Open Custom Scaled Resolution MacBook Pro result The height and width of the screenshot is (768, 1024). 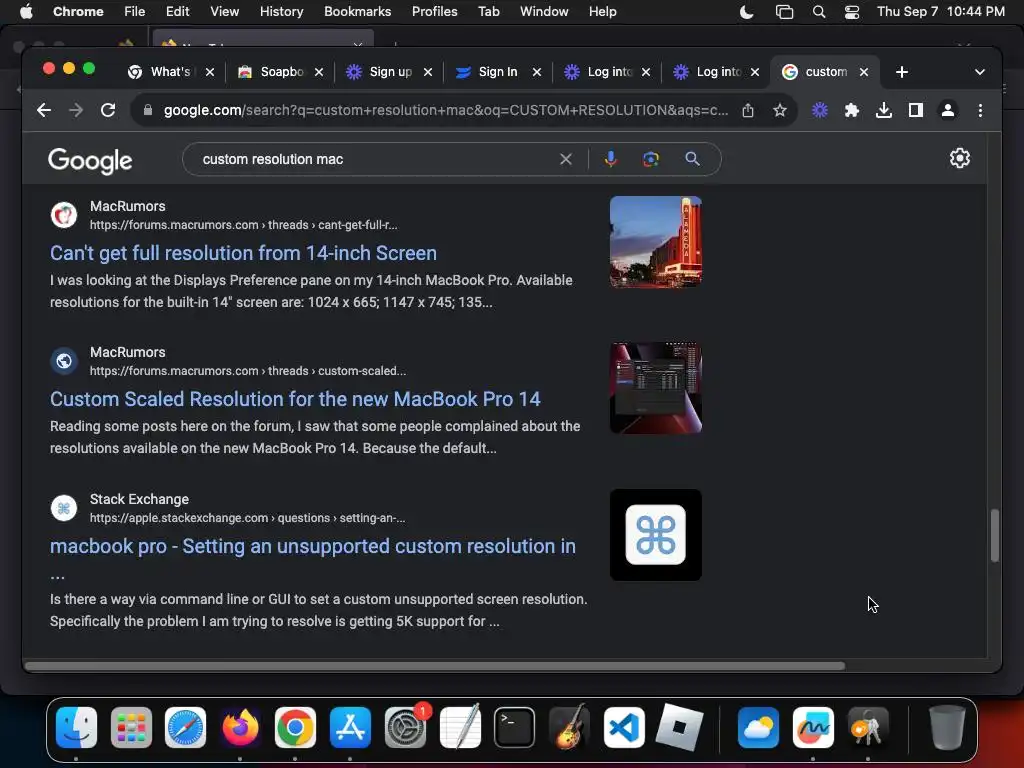tap(295, 399)
